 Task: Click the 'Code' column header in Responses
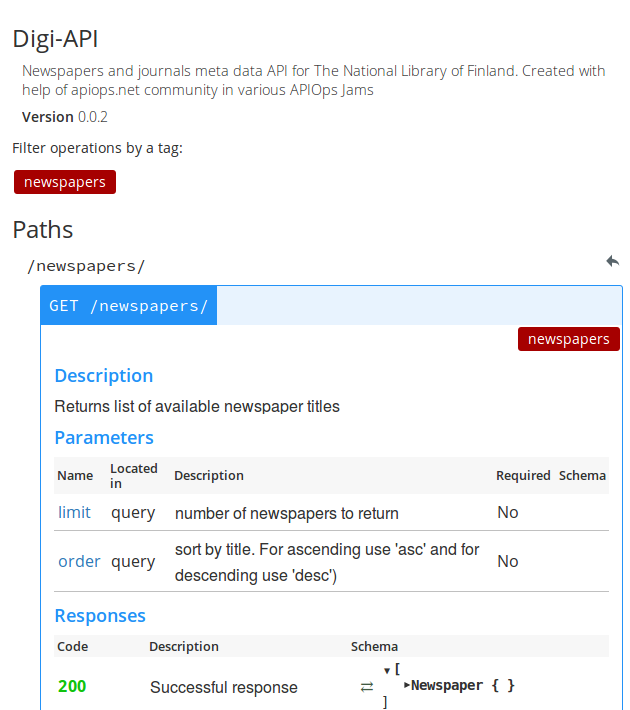[x=72, y=646]
